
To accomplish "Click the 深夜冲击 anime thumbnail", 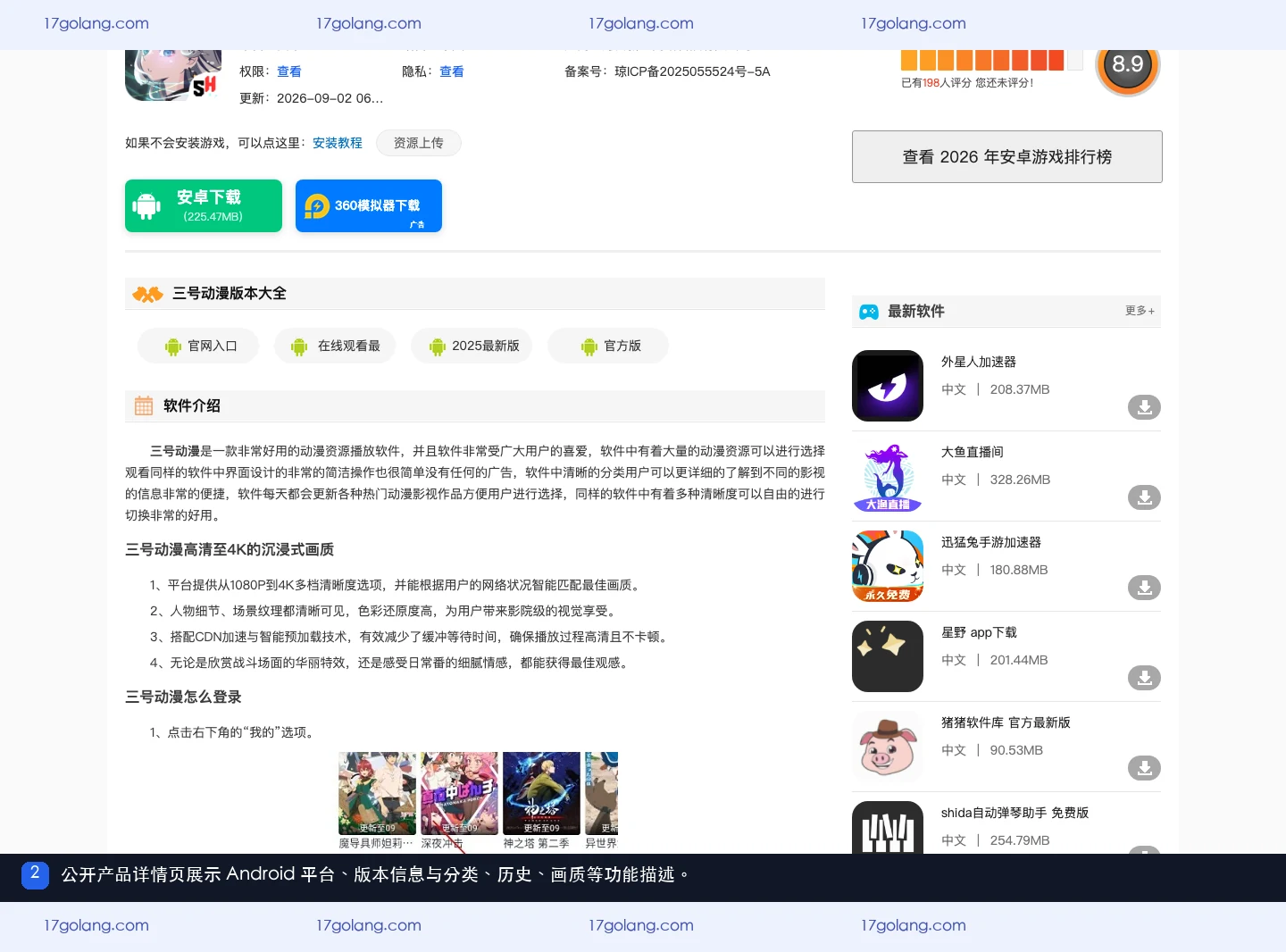I will [460, 793].
